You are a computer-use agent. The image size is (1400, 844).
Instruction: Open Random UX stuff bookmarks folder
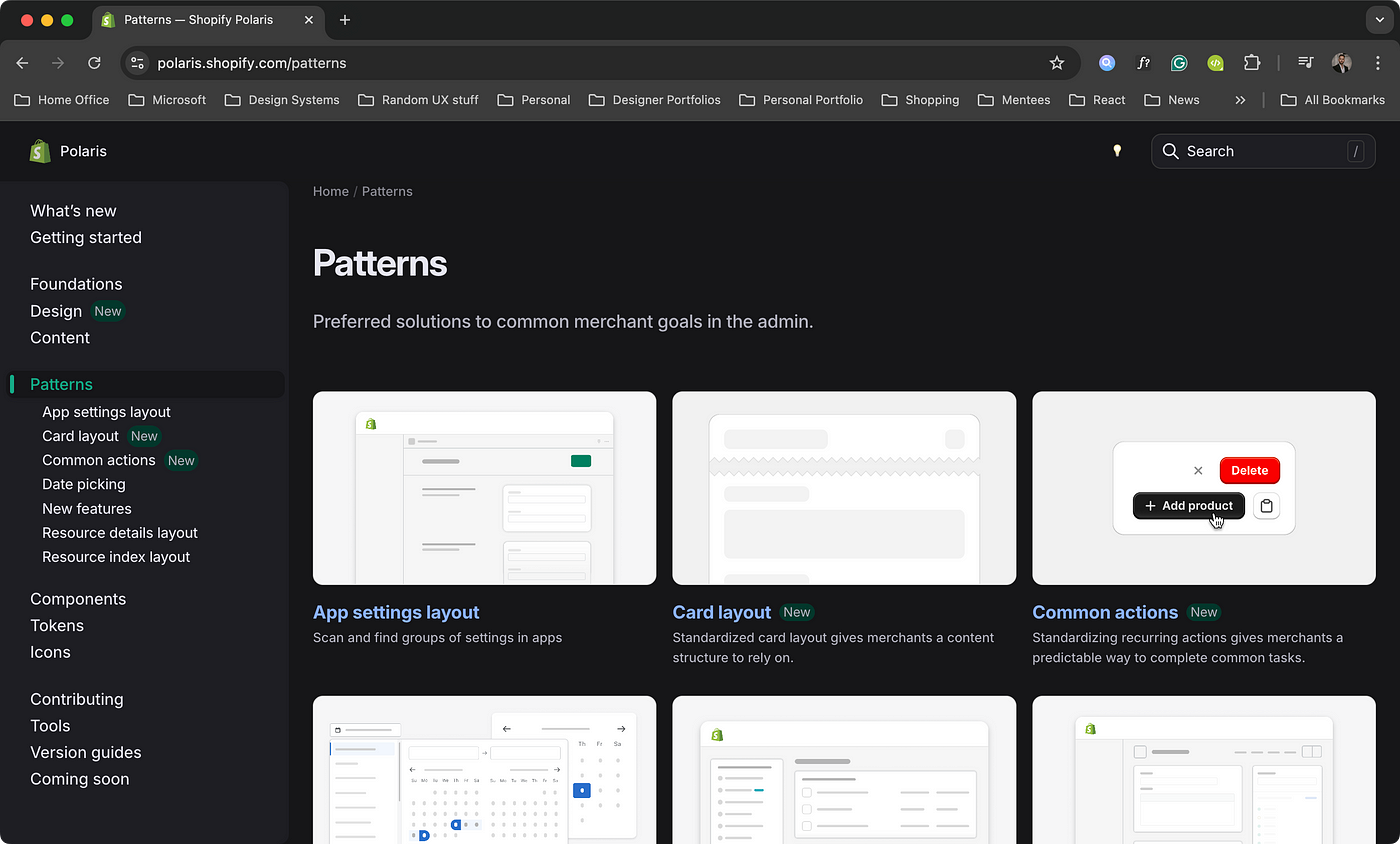(x=418, y=100)
